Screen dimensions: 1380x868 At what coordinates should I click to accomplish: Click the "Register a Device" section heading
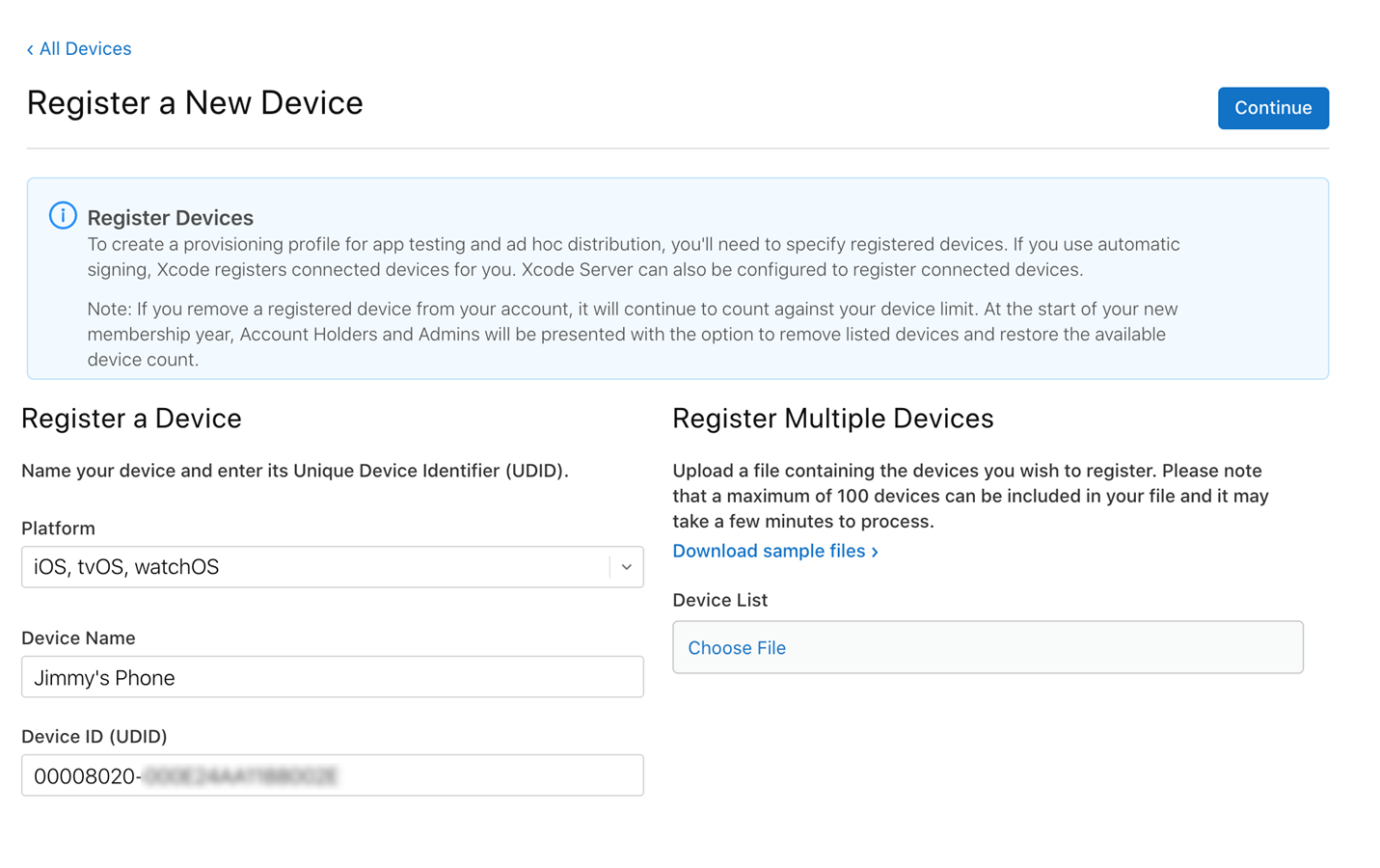[x=131, y=418]
